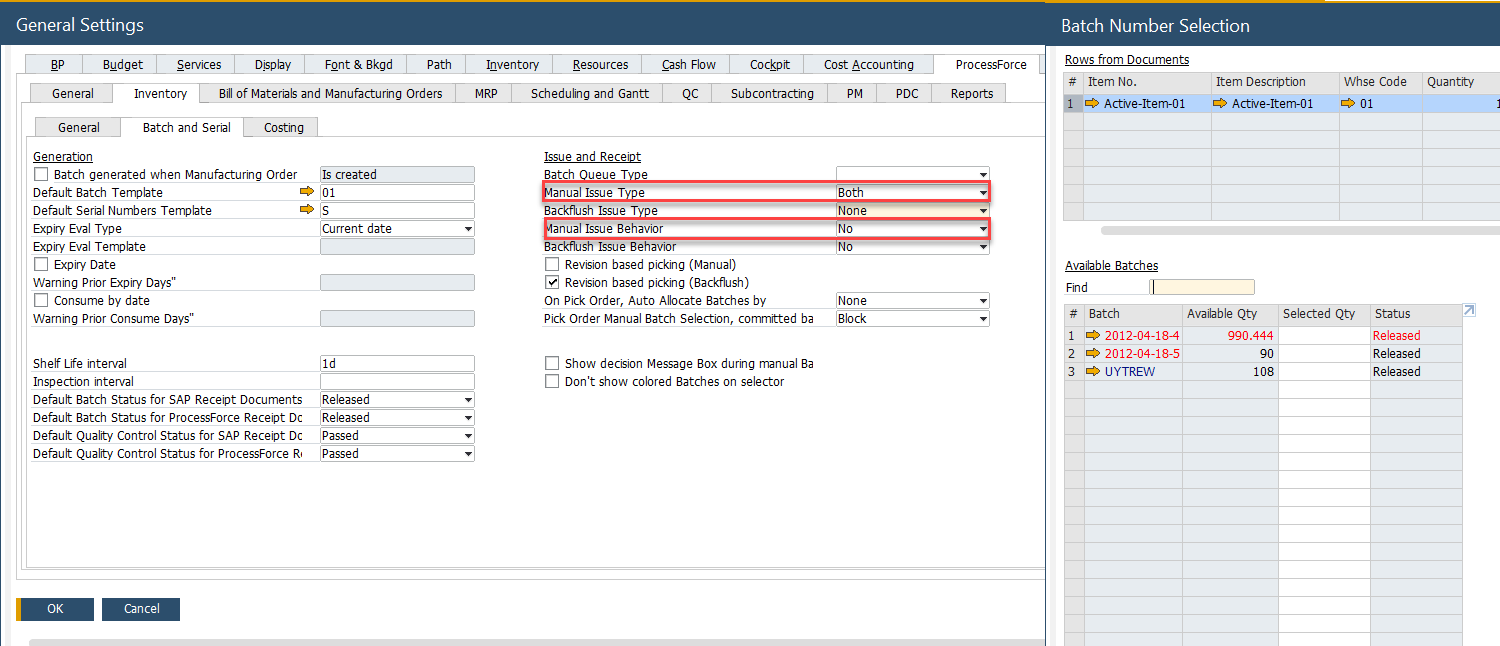Open link arrow for batch 2012-04-18-5
The image size is (1500, 646).
click(1094, 354)
